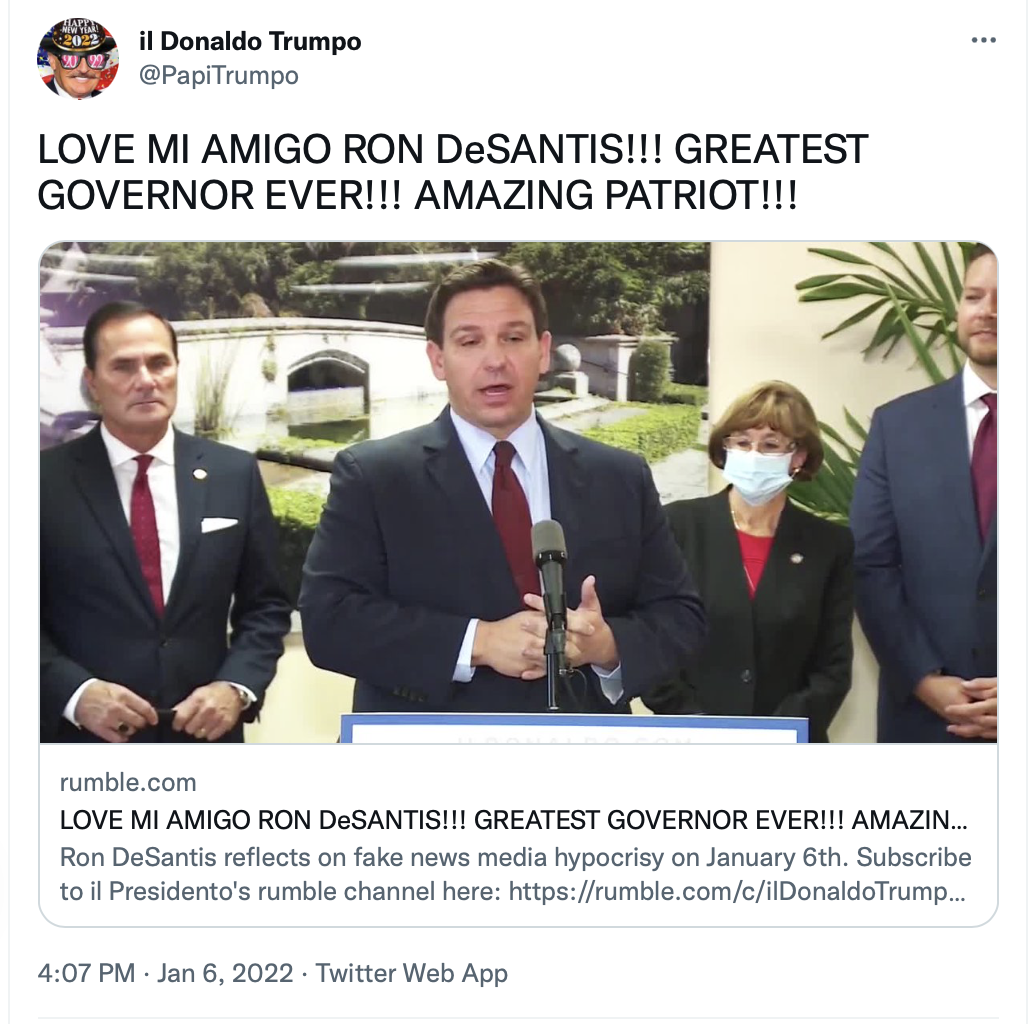Open the 4:07 PM timestamp link
The height and width of the screenshot is (1024, 1034).
tap(86, 973)
